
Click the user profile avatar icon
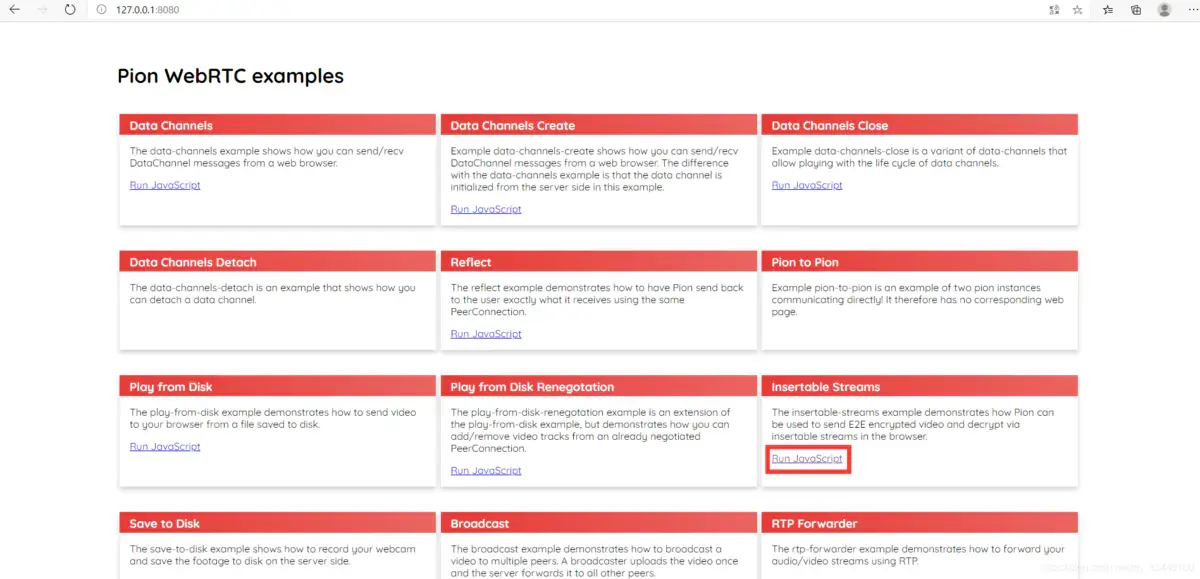(1164, 10)
